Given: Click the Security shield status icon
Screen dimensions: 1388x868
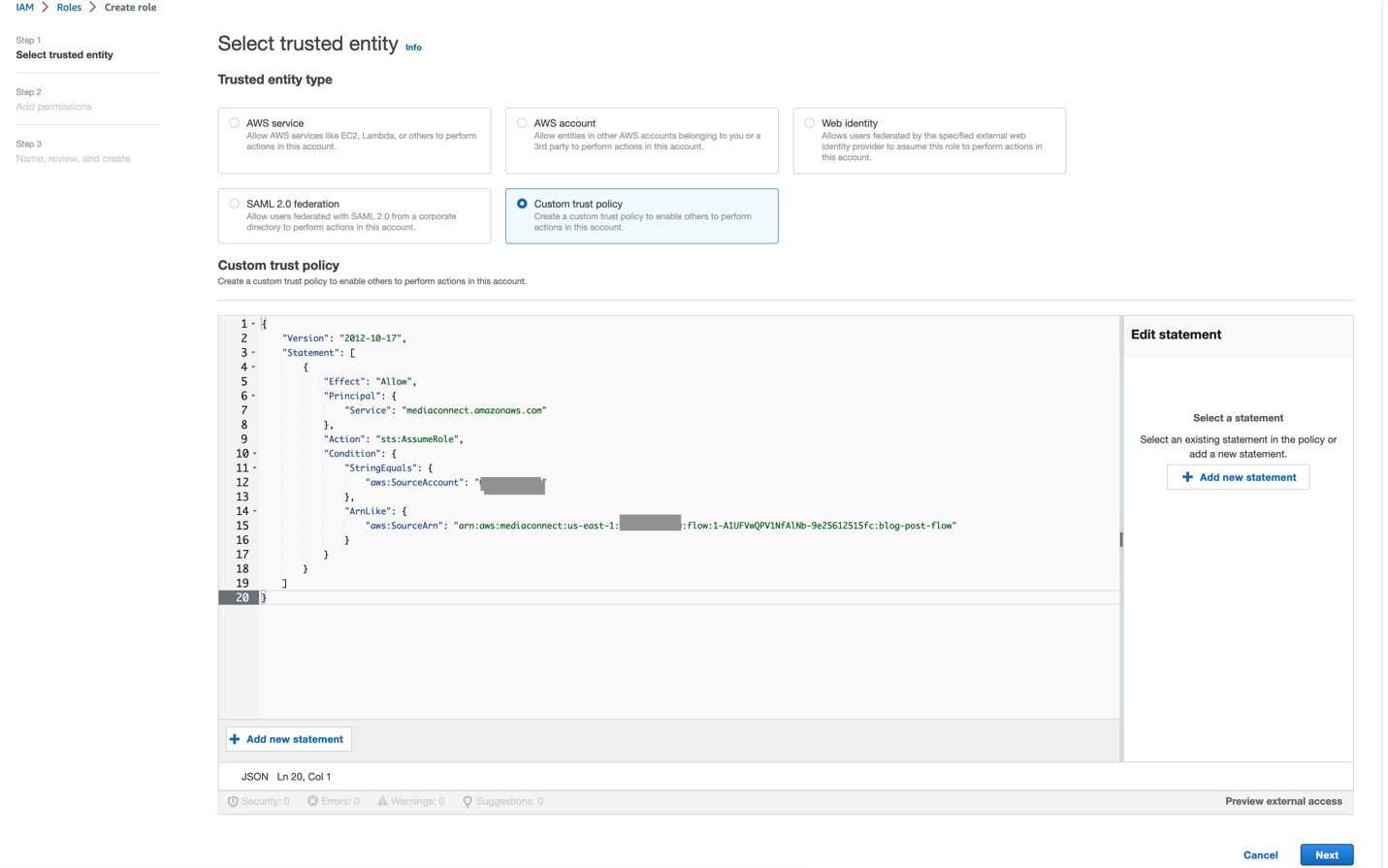Looking at the screenshot, I should [x=233, y=802].
